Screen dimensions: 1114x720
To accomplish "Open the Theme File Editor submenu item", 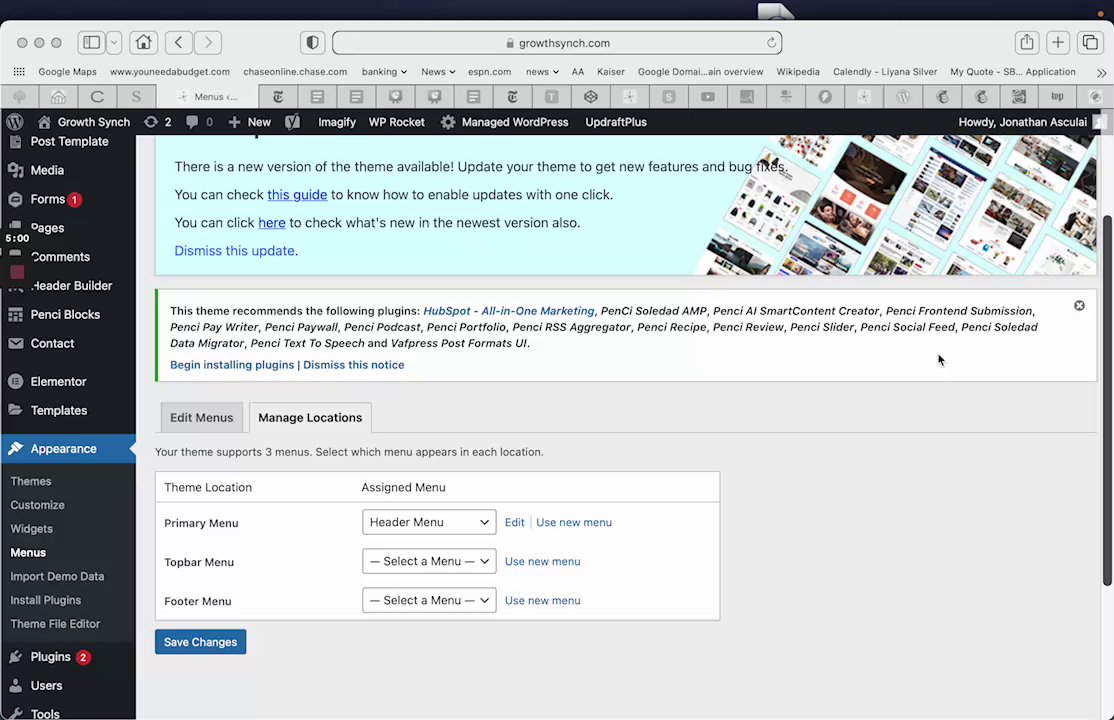I will [55, 624].
